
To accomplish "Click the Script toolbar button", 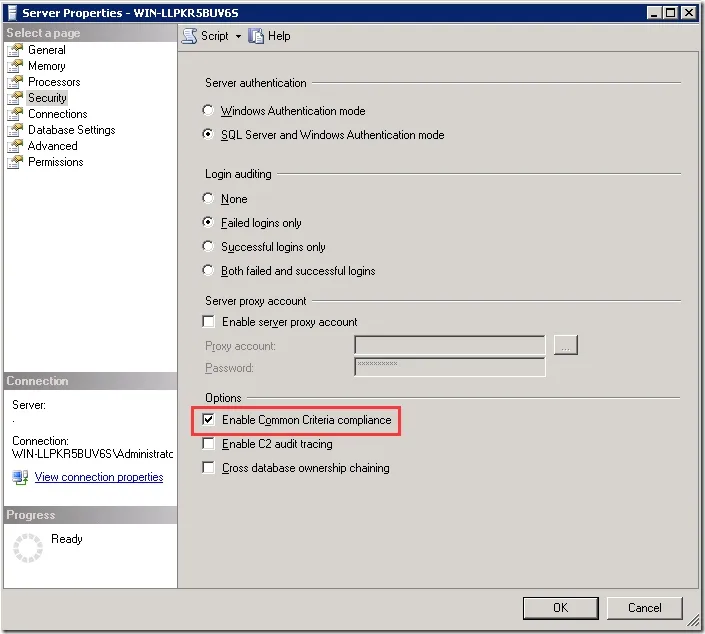I will point(205,36).
